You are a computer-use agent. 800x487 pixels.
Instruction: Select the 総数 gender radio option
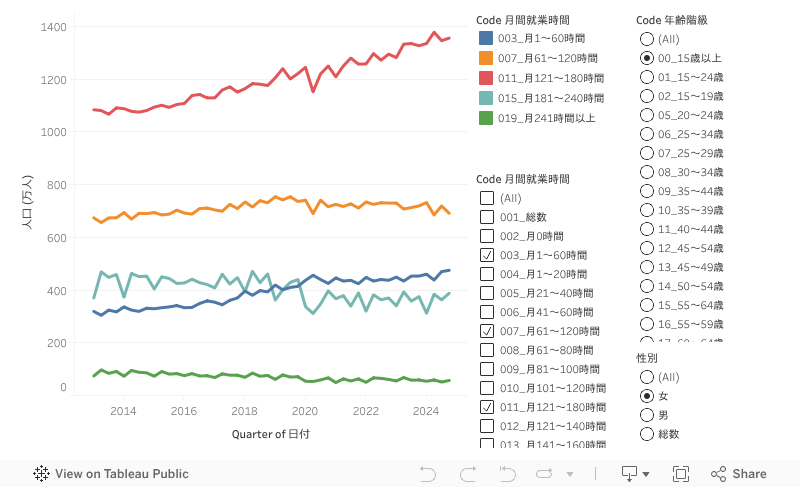[x=646, y=434]
